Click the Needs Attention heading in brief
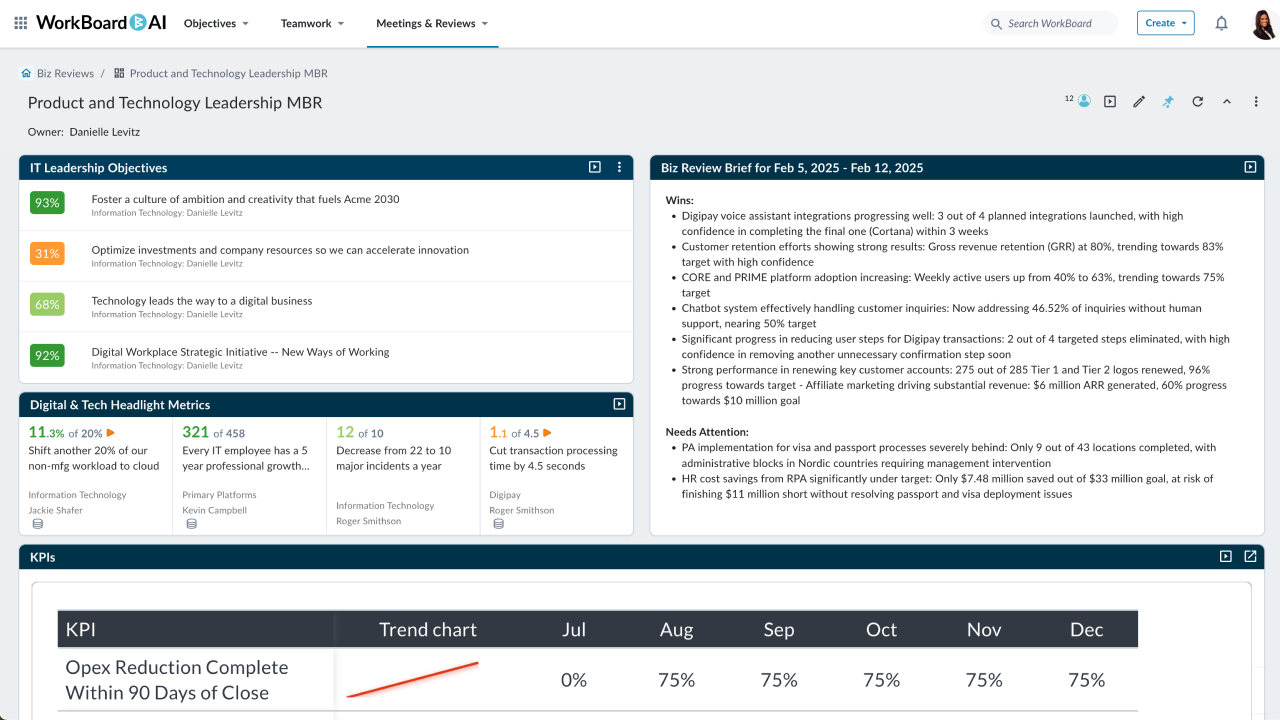Image resolution: width=1280 pixels, height=720 pixels. [707, 432]
